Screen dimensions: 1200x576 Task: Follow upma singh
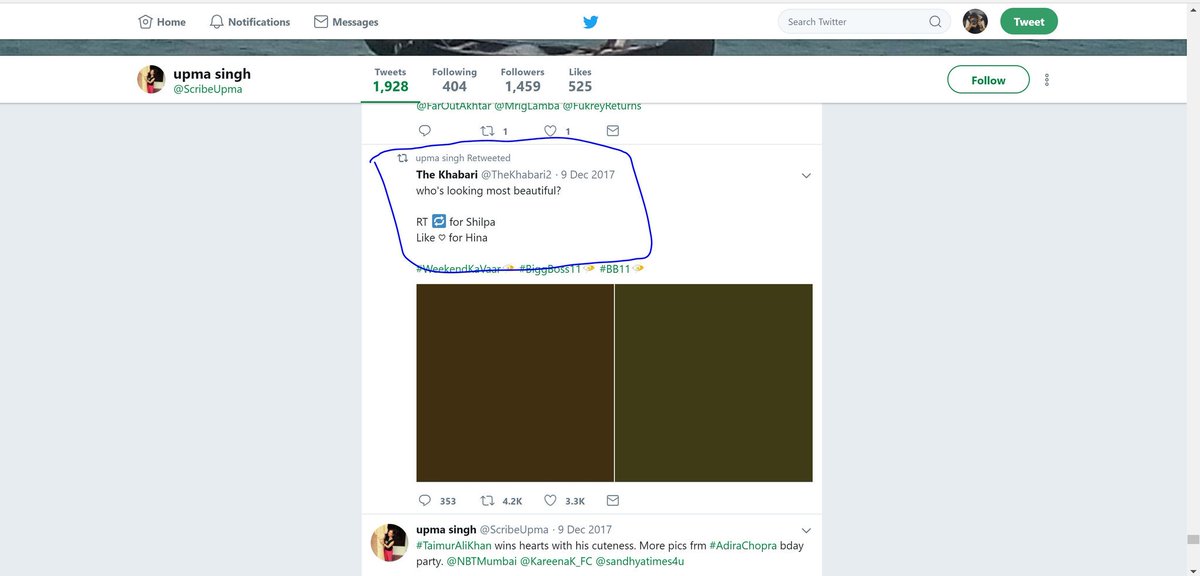coord(988,80)
